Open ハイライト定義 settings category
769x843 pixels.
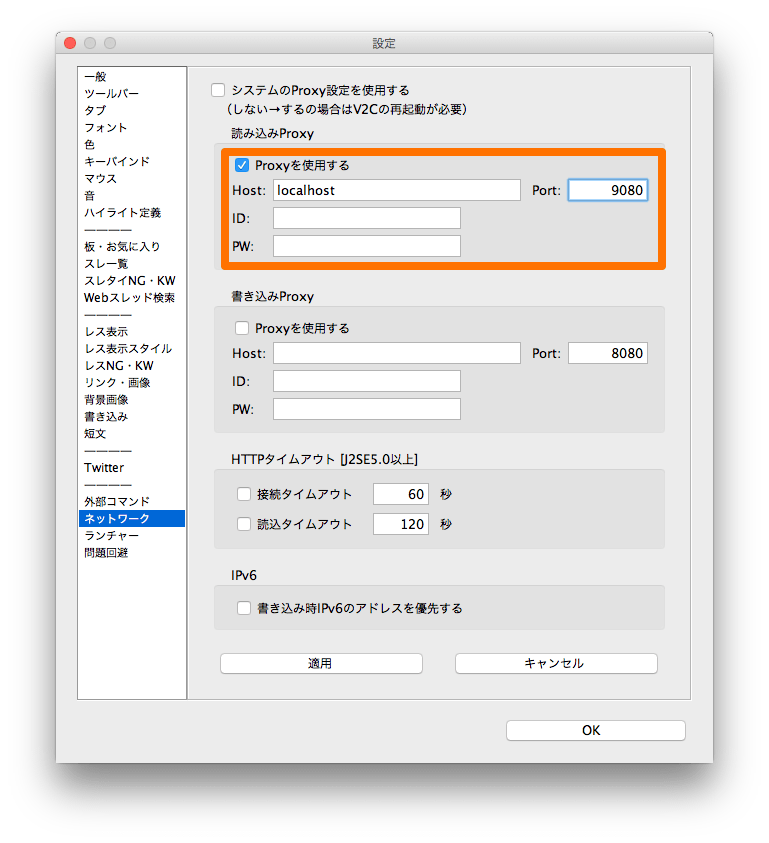click(132, 213)
